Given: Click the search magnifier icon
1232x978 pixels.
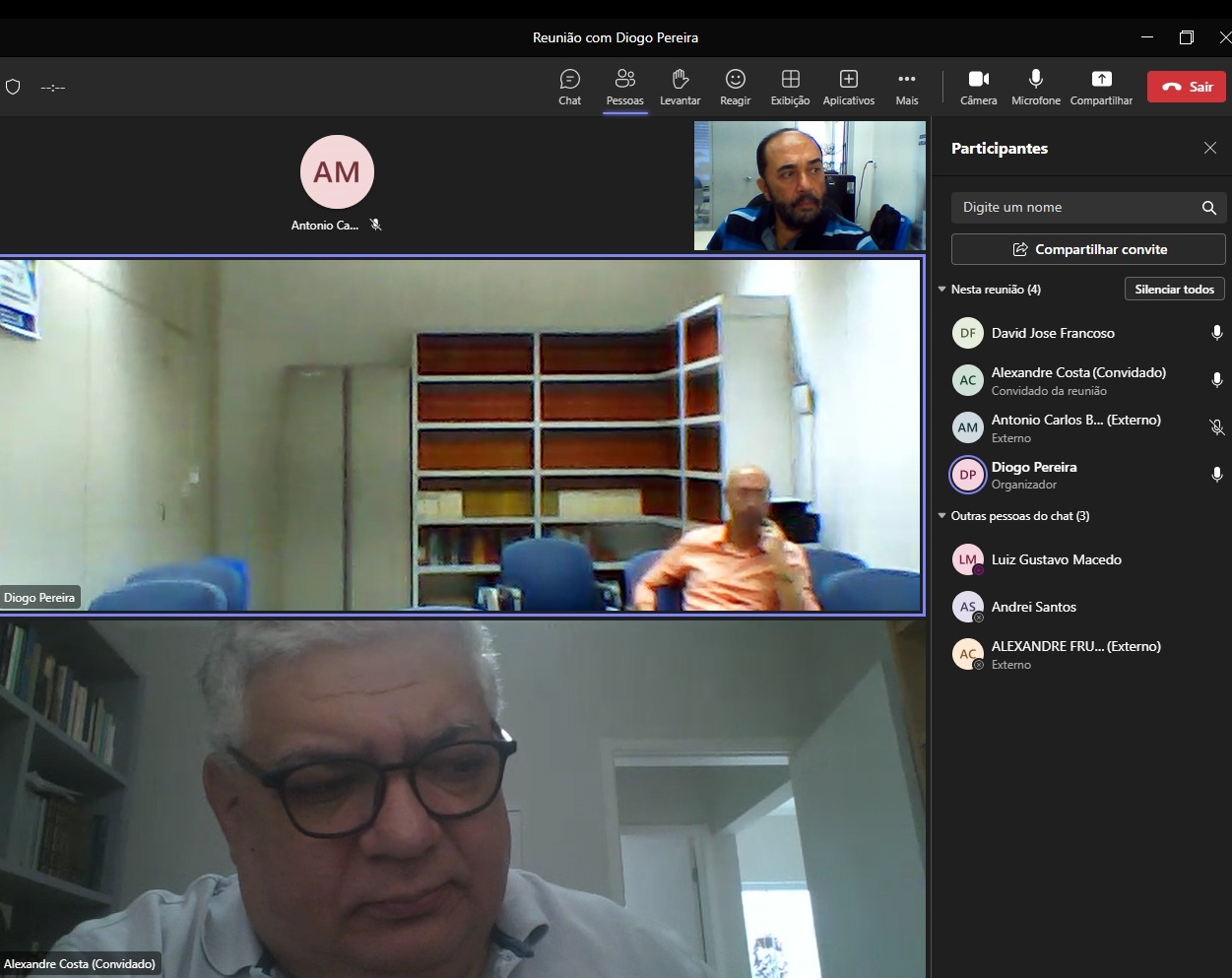Looking at the screenshot, I should (x=1208, y=207).
